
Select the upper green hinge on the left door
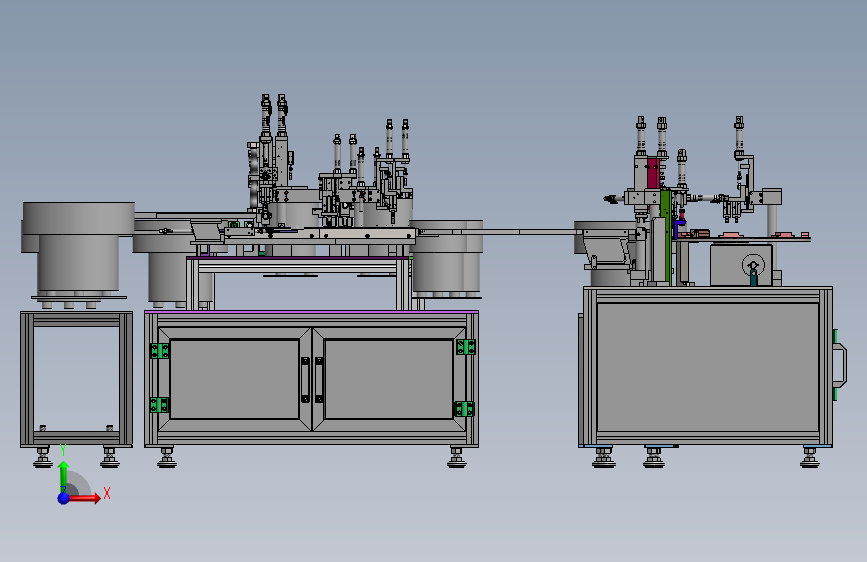tap(159, 351)
